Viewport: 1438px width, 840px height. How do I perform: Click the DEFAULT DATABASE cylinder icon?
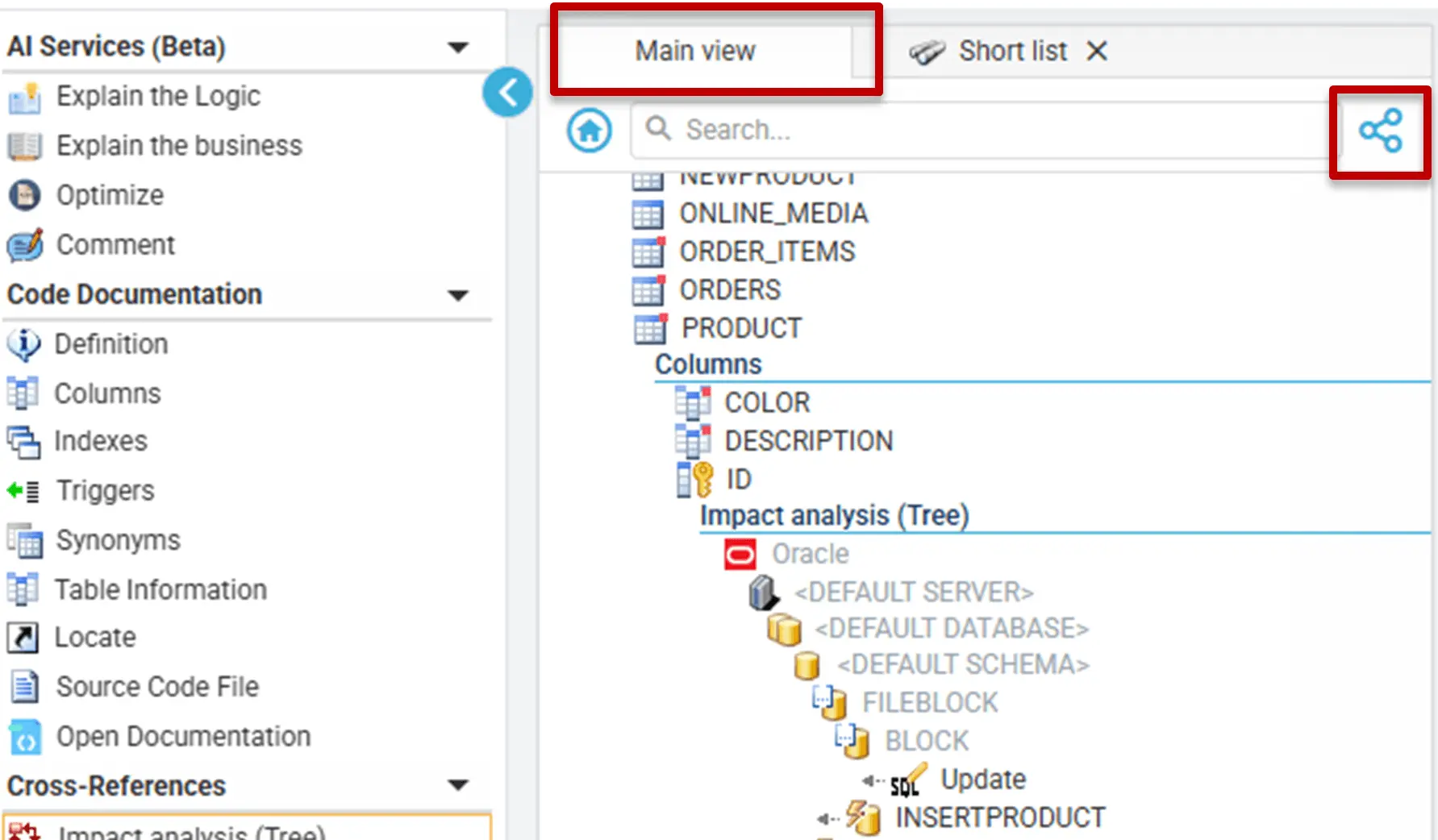click(784, 629)
